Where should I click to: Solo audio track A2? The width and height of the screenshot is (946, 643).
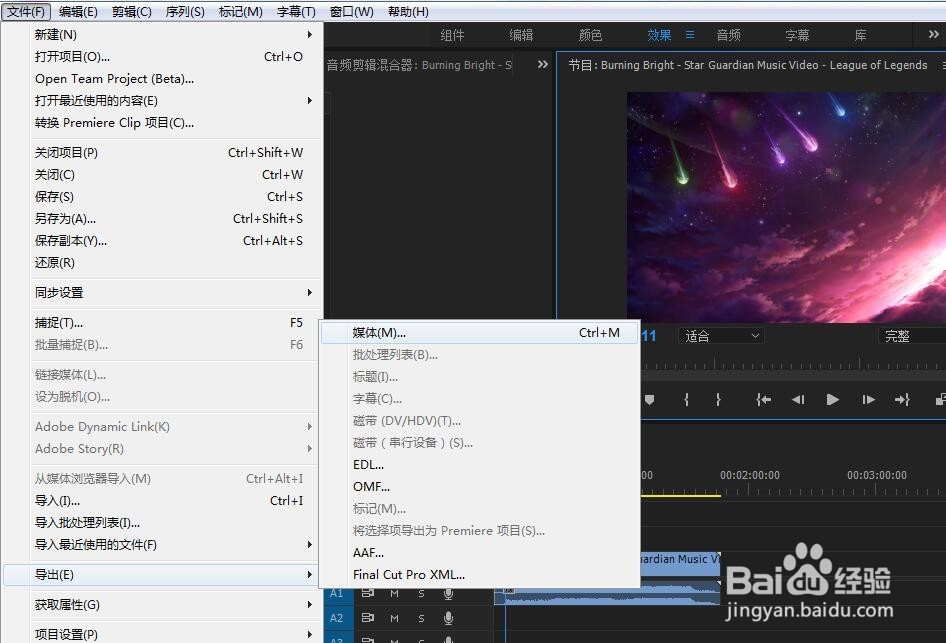tap(421, 618)
